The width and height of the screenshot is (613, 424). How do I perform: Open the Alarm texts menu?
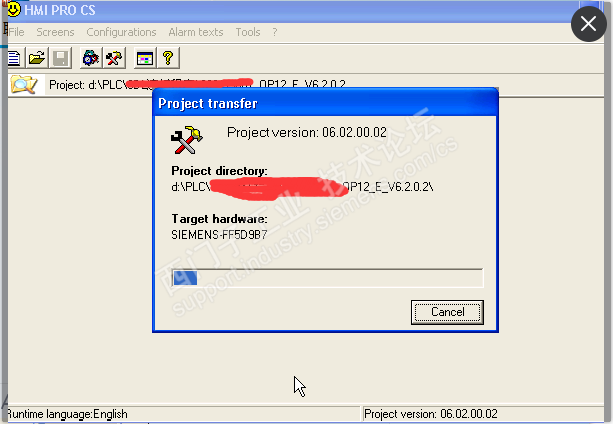click(196, 32)
